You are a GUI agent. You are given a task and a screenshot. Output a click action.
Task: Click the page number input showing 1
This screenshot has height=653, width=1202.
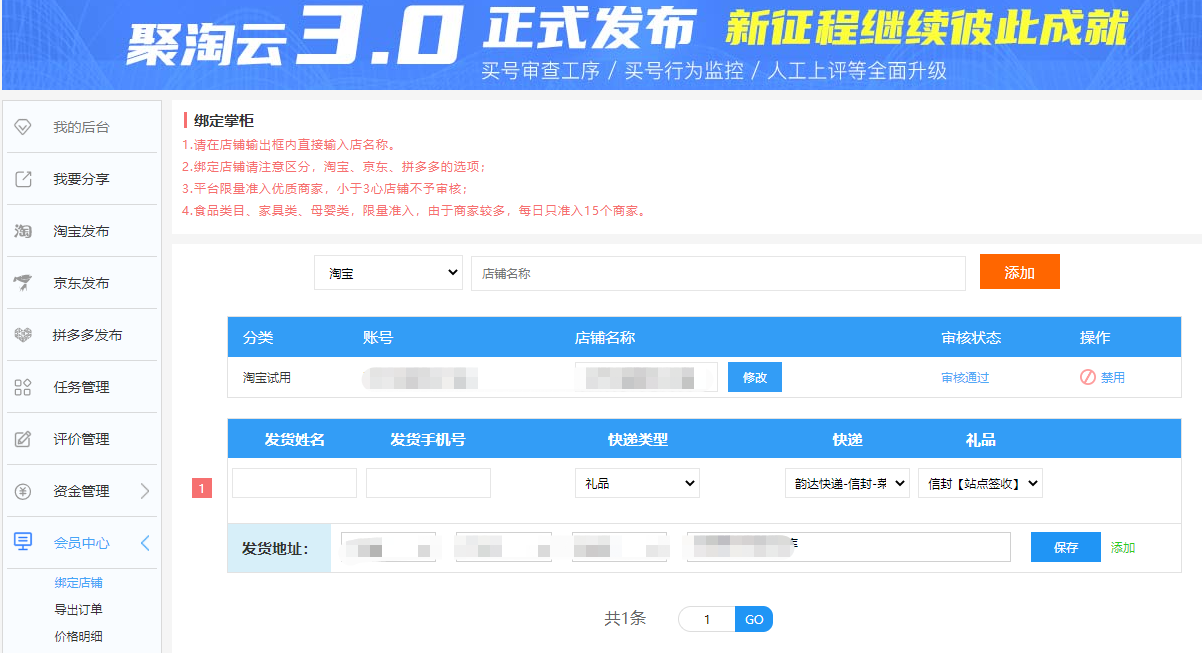(x=707, y=620)
